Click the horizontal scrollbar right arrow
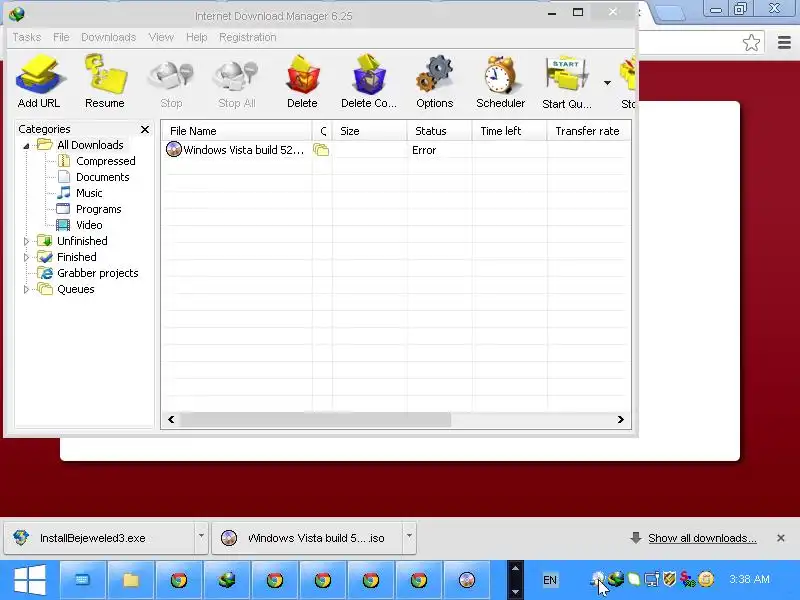The image size is (800, 600). [620, 419]
